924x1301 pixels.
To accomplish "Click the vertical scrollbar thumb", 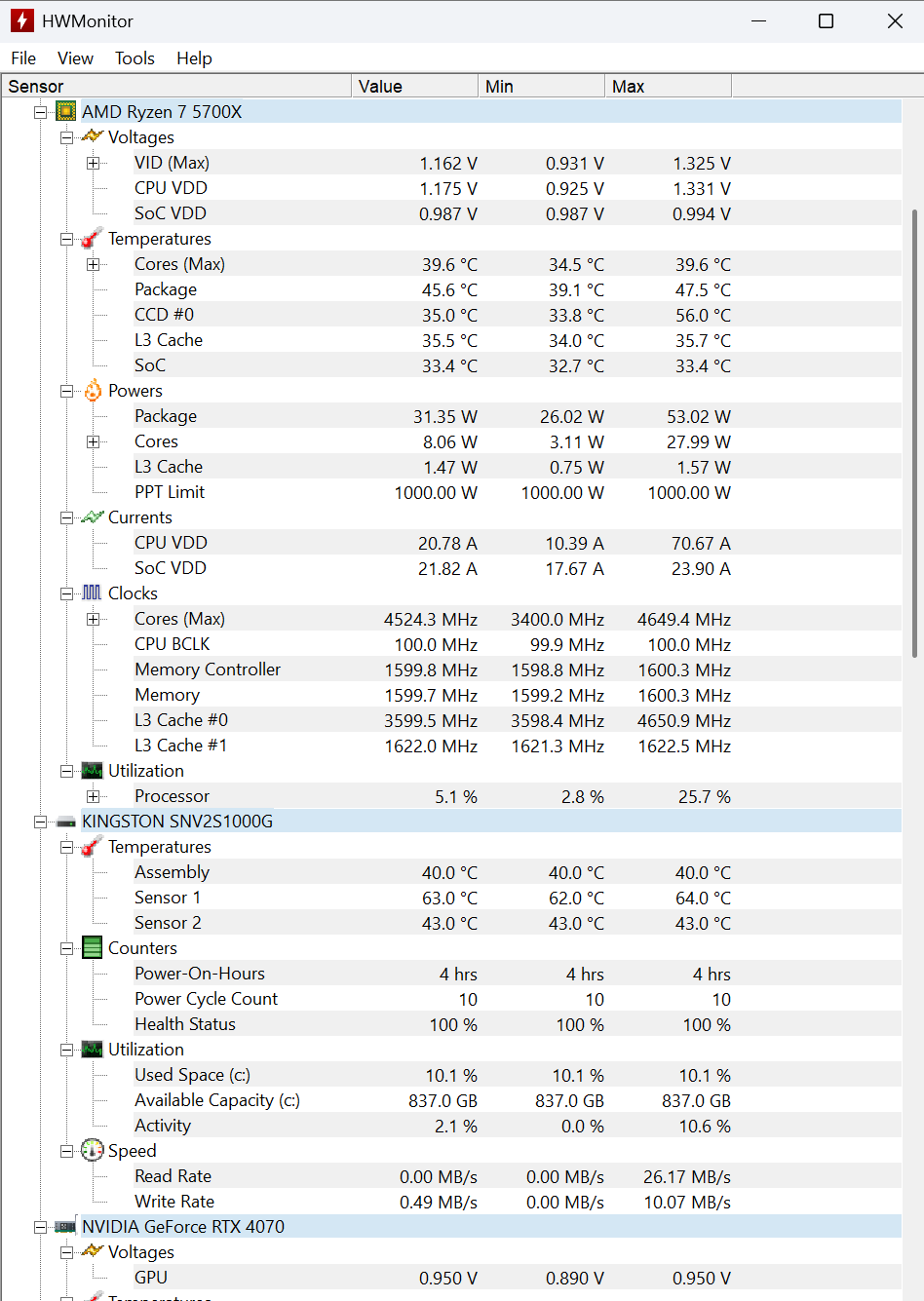I will click(x=914, y=434).
